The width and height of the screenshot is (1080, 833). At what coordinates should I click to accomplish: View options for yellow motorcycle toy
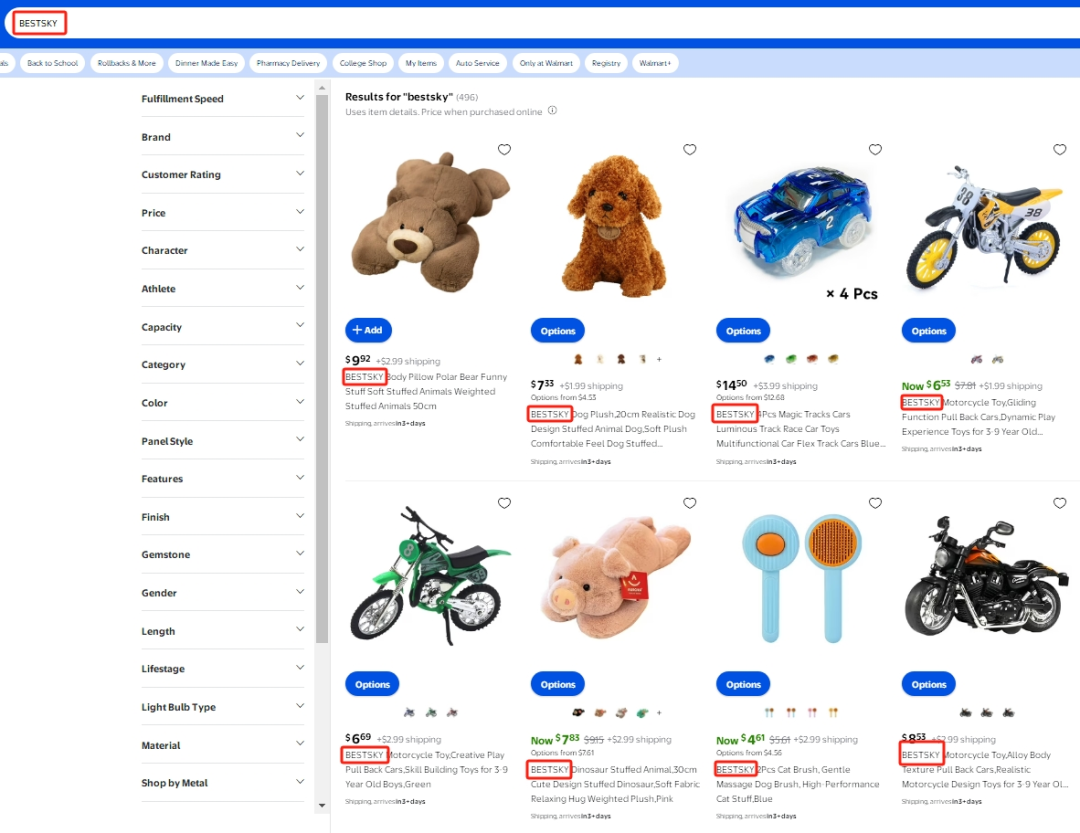pyautogui.click(x=928, y=331)
